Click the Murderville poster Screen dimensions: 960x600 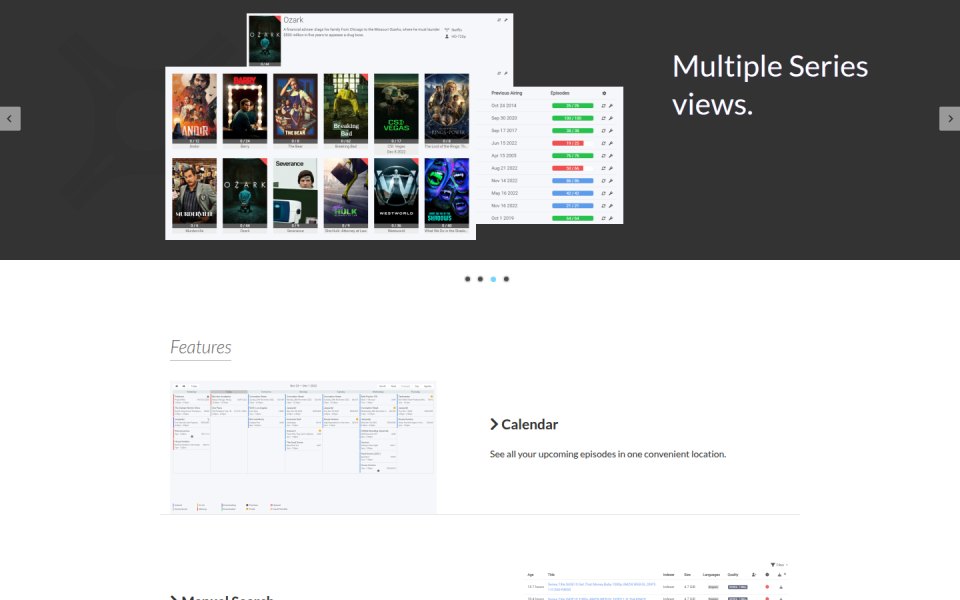coord(194,193)
